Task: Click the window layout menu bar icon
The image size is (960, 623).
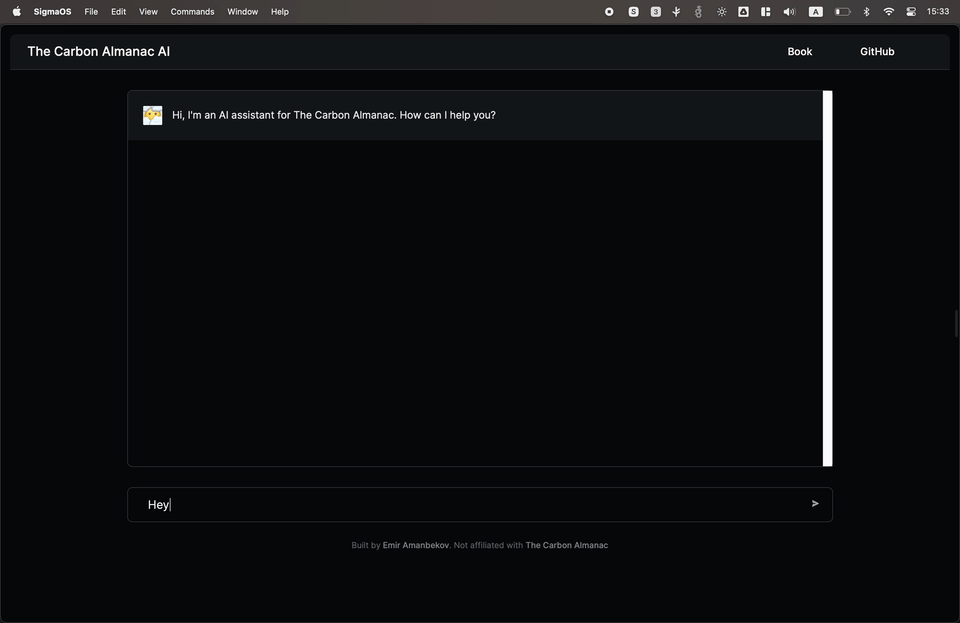Action: 765,12
